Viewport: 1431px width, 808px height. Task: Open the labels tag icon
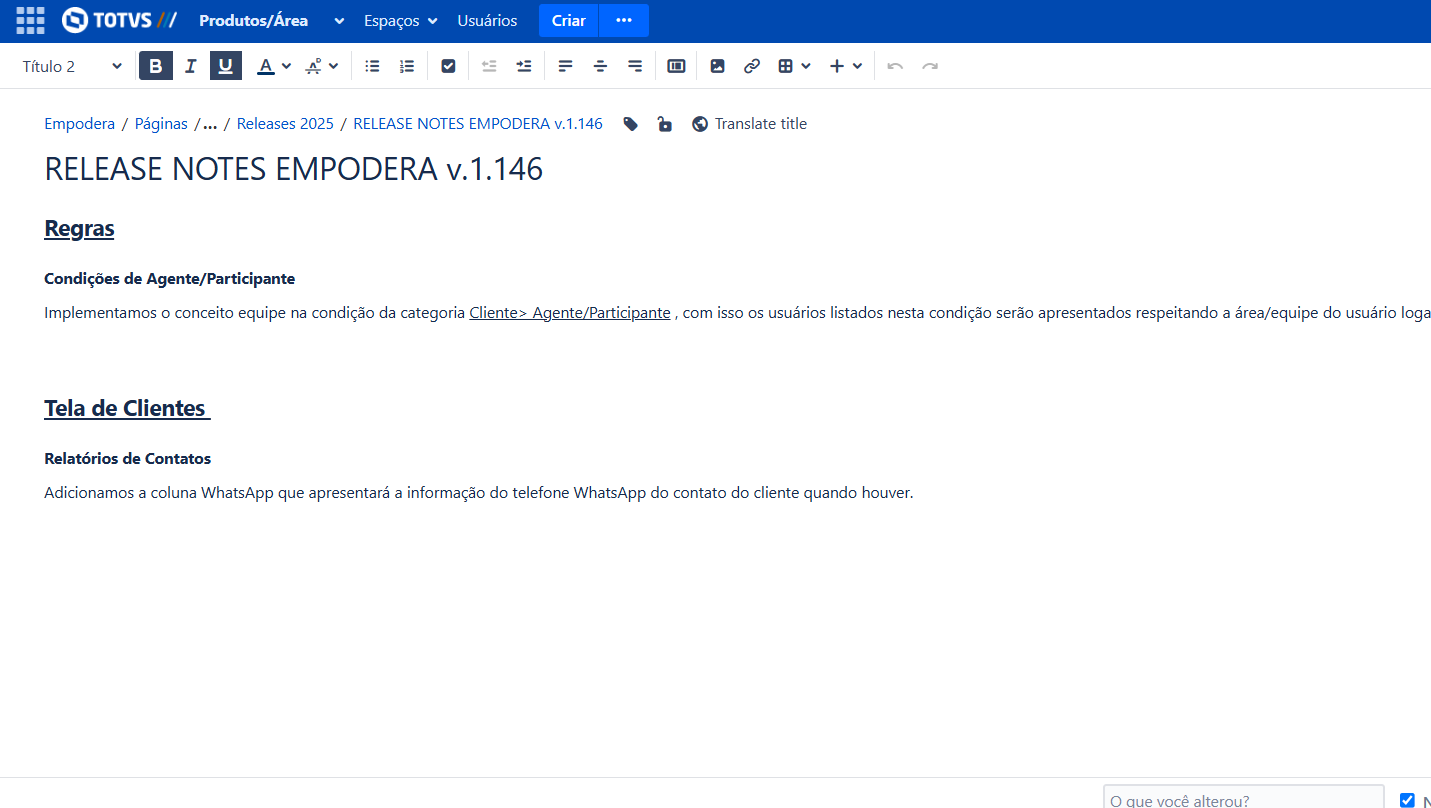[630, 124]
